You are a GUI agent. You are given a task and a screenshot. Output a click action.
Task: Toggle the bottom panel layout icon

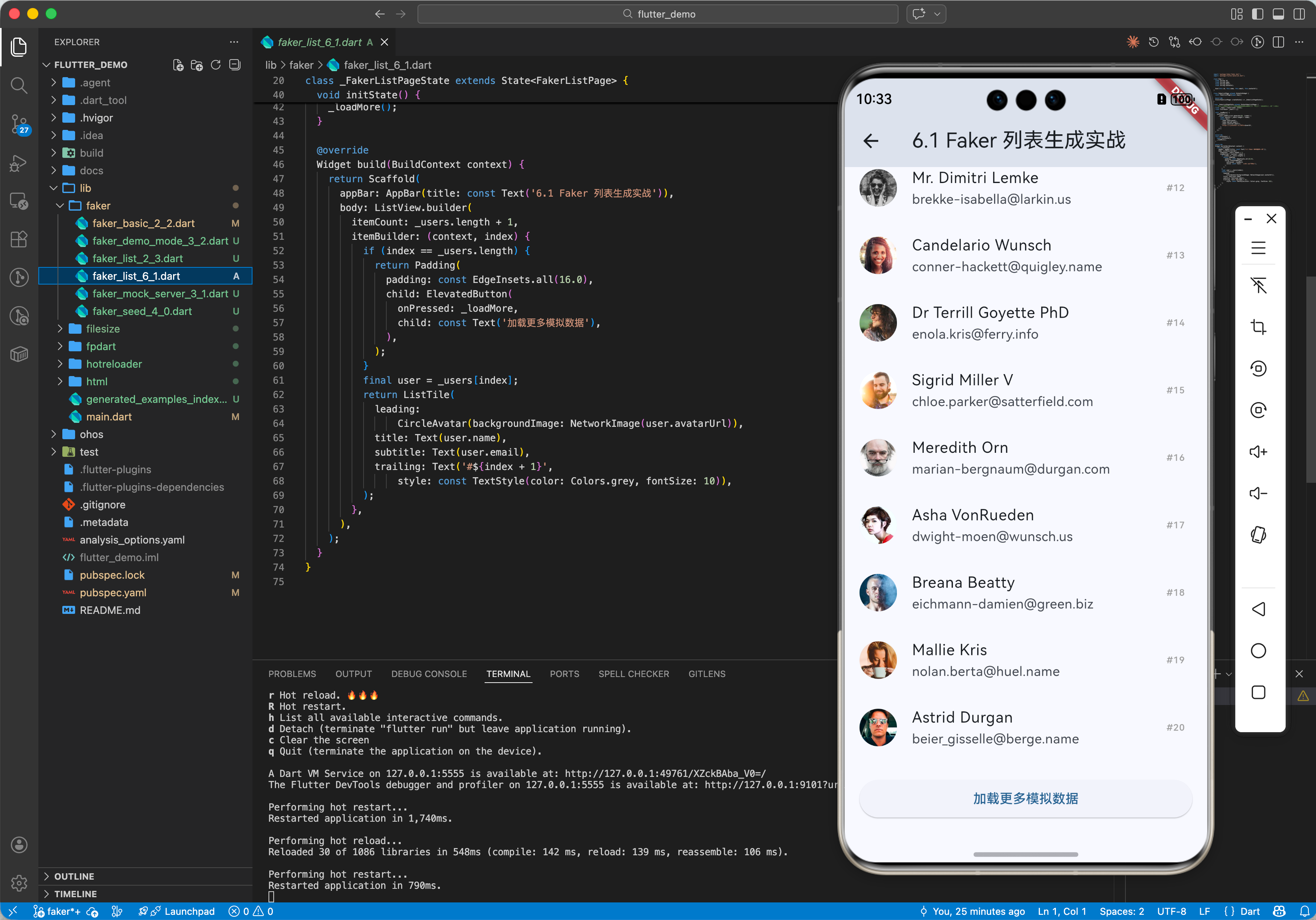pos(1278,14)
